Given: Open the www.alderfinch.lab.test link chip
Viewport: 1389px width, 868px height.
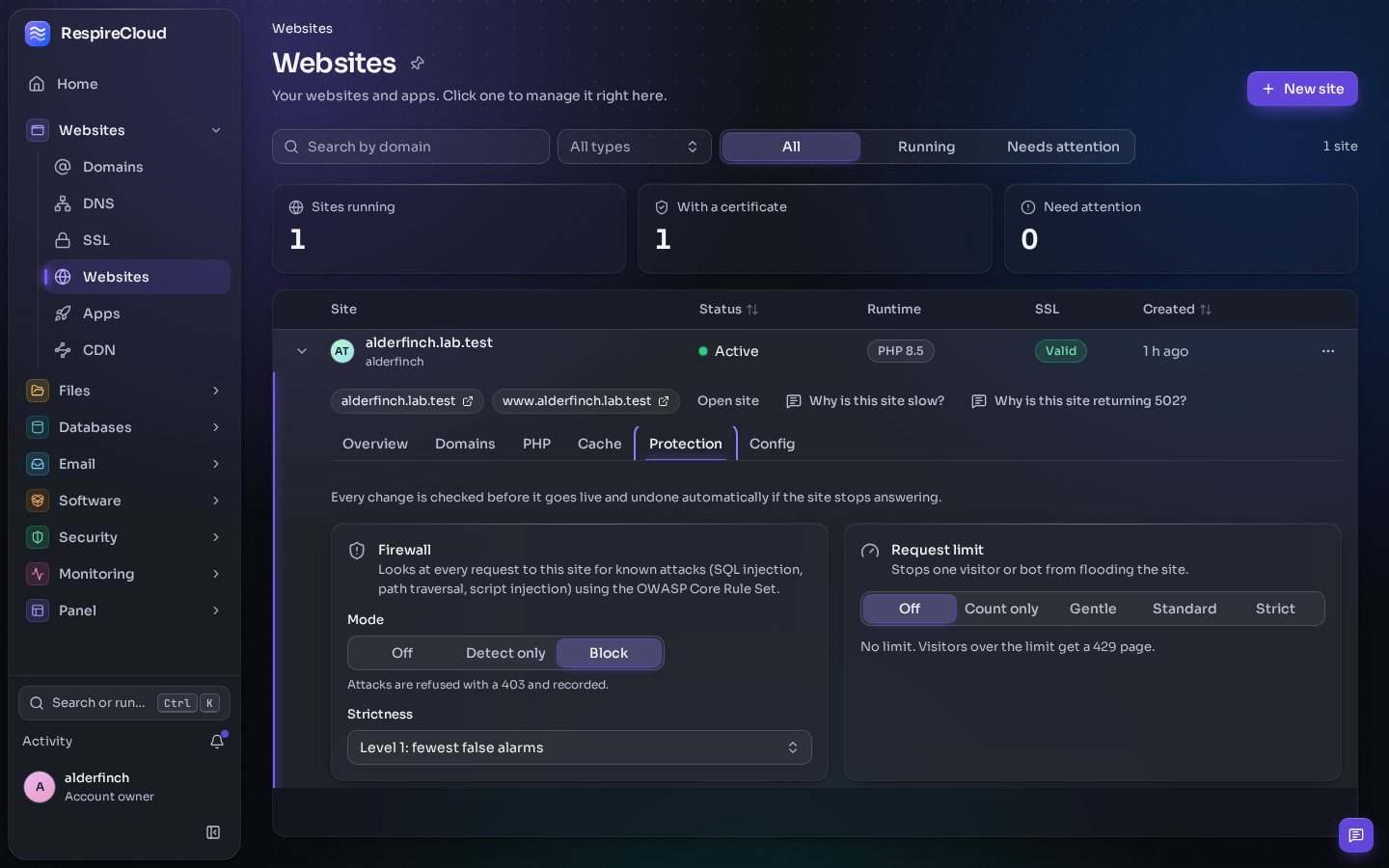Looking at the screenshot, I should point(586,401).
